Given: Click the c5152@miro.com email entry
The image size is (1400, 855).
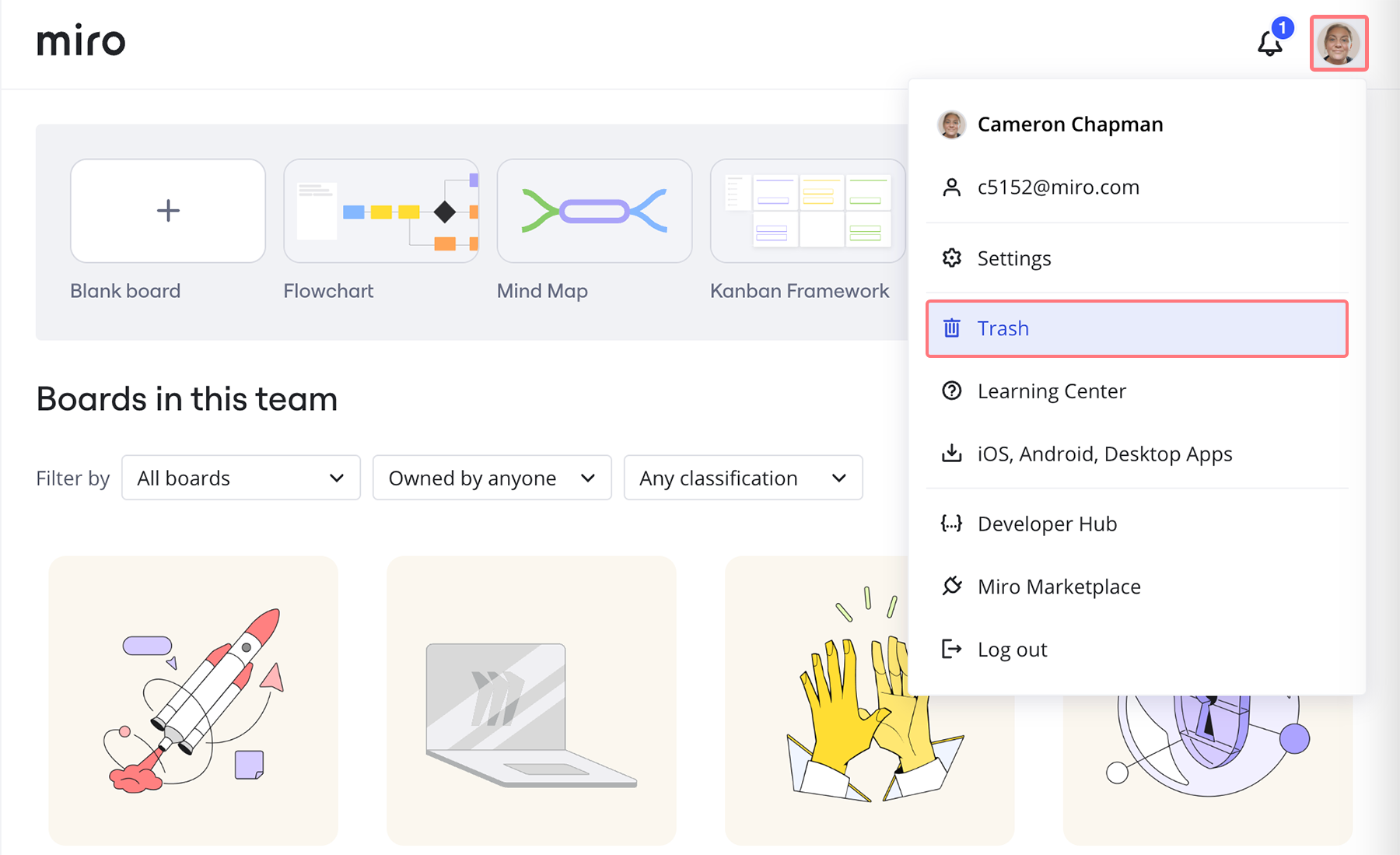Looking at the screenshot, I should pos(1137,187).
